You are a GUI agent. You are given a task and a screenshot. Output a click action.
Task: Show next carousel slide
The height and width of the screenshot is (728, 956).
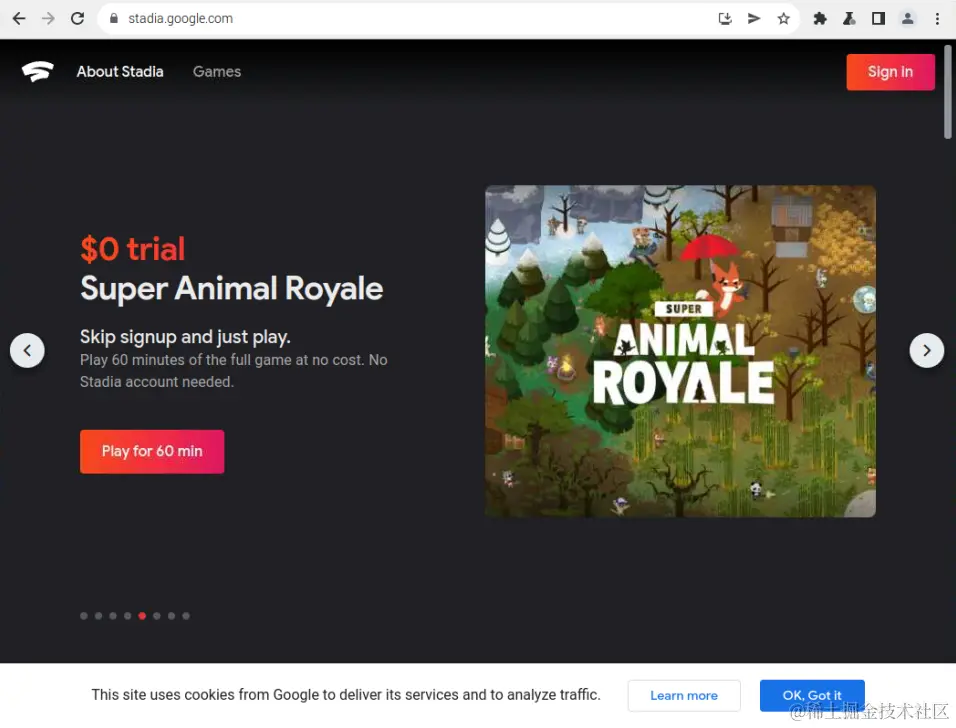(x=927, y=350)
